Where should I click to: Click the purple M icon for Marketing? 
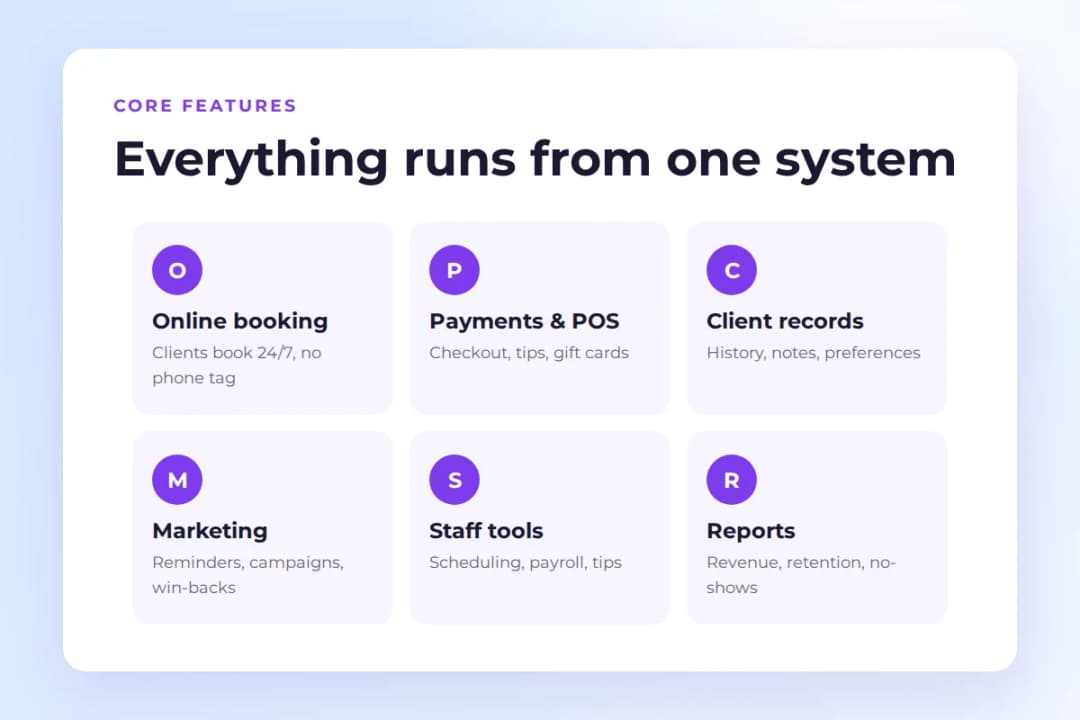tap(177, 480)
